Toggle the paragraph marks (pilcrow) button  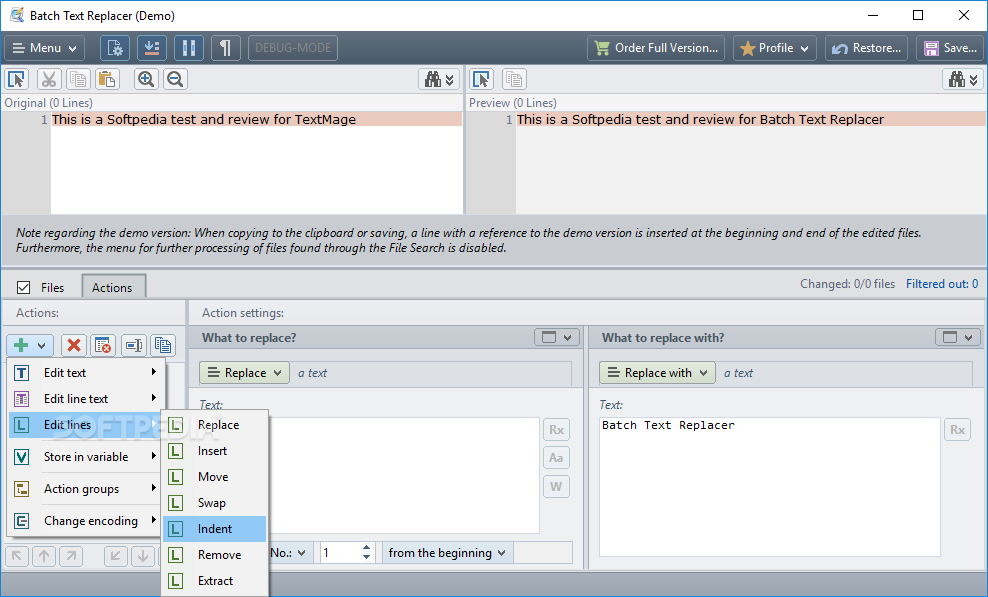[x=225, y=48]
